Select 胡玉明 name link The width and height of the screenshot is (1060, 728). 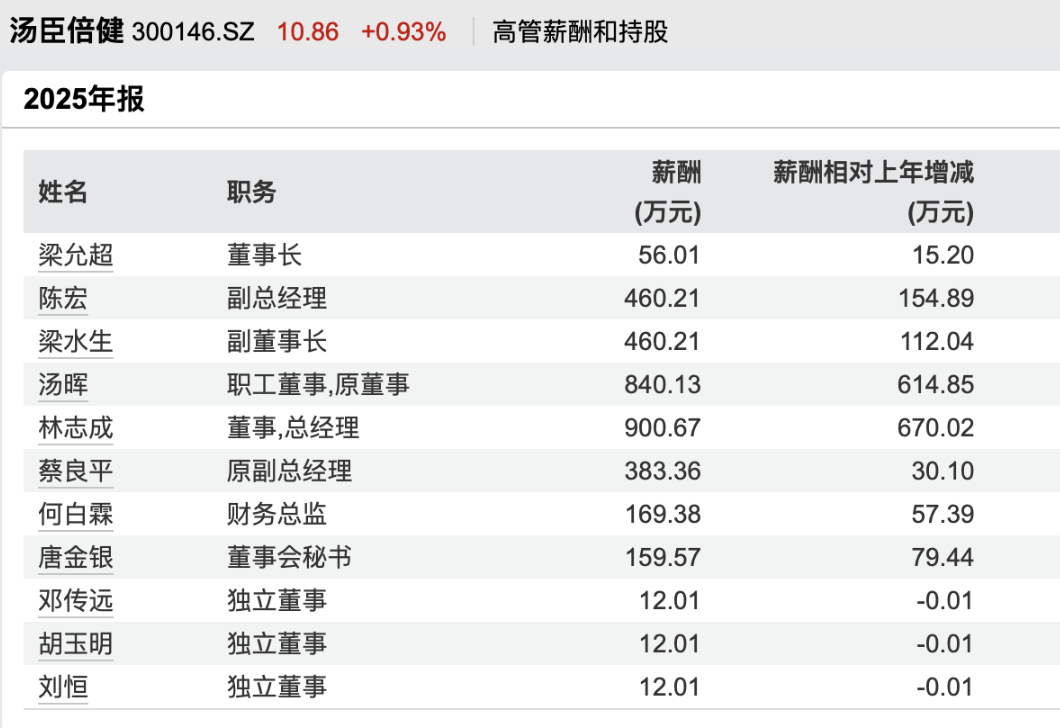tap(76, 644)
